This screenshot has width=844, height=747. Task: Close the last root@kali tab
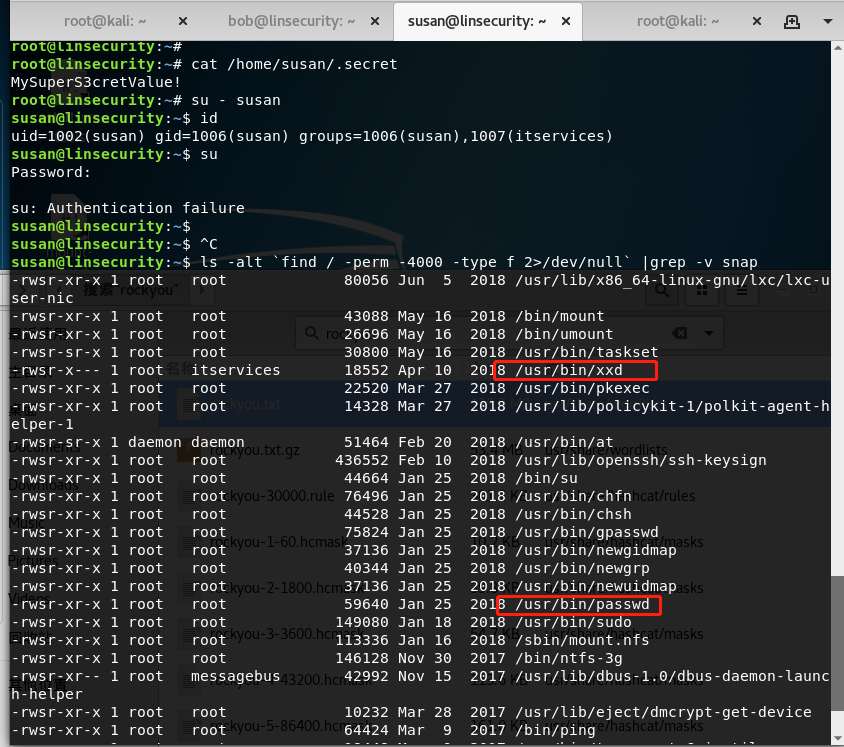pyautogui.click(x=757, y=21)
